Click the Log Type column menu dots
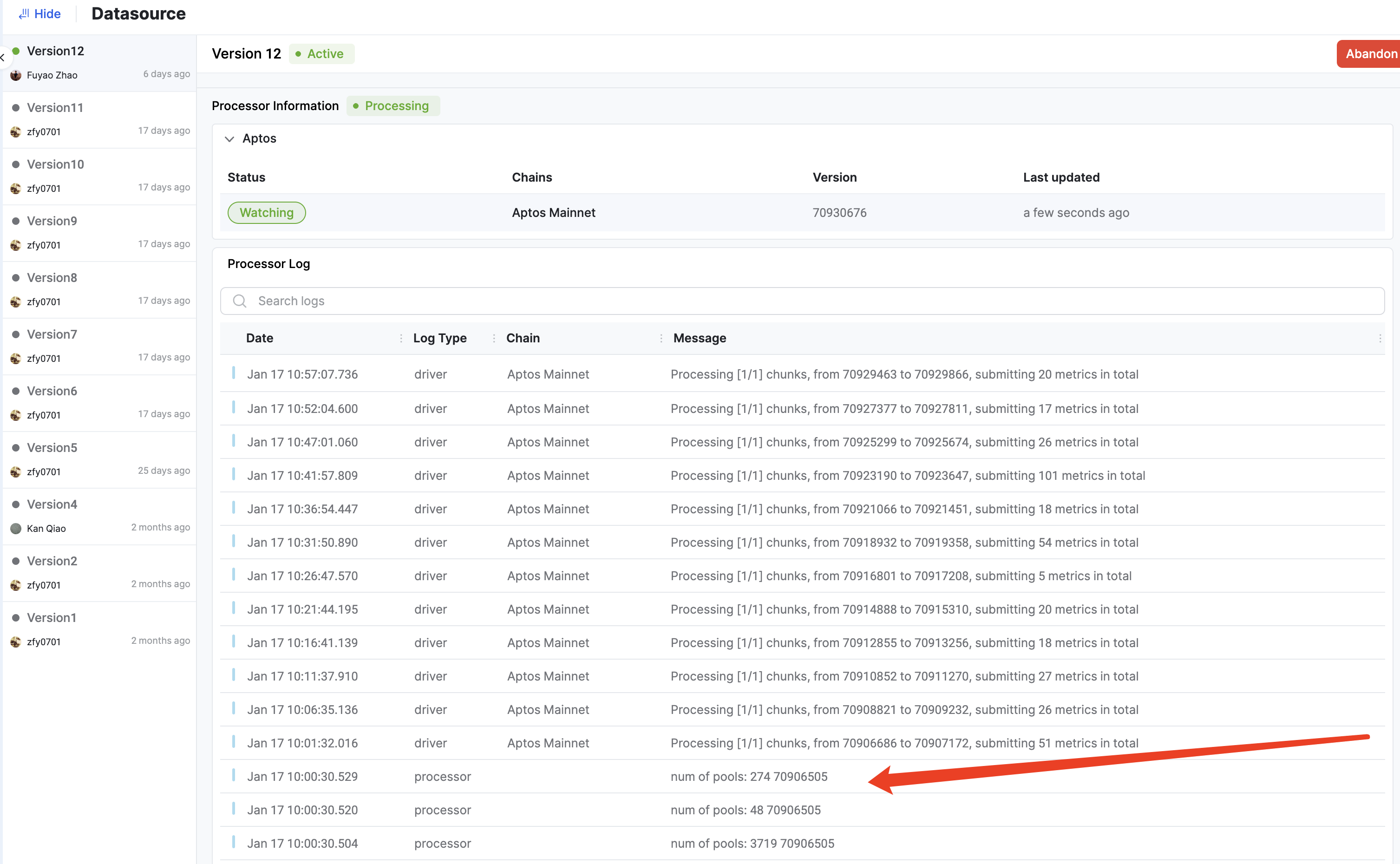 [x=494, y=338]
